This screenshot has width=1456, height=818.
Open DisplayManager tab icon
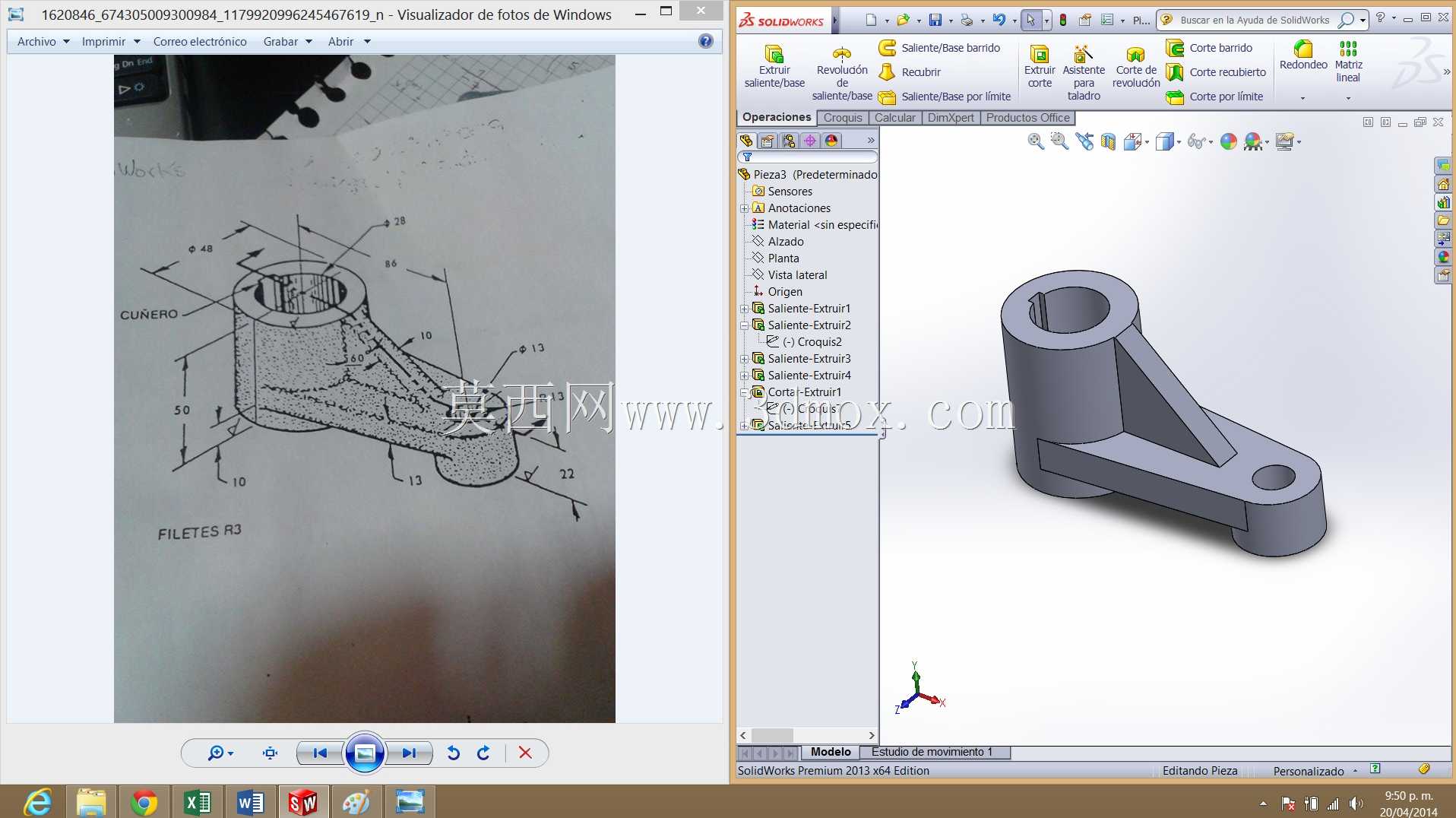tap(831, 141)
